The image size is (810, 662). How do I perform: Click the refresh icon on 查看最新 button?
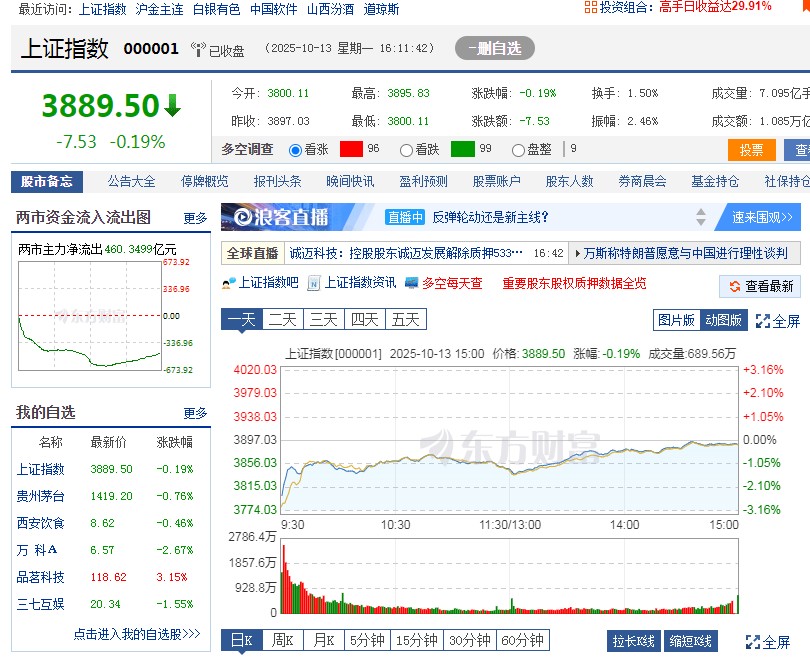[x=733, y=284]
